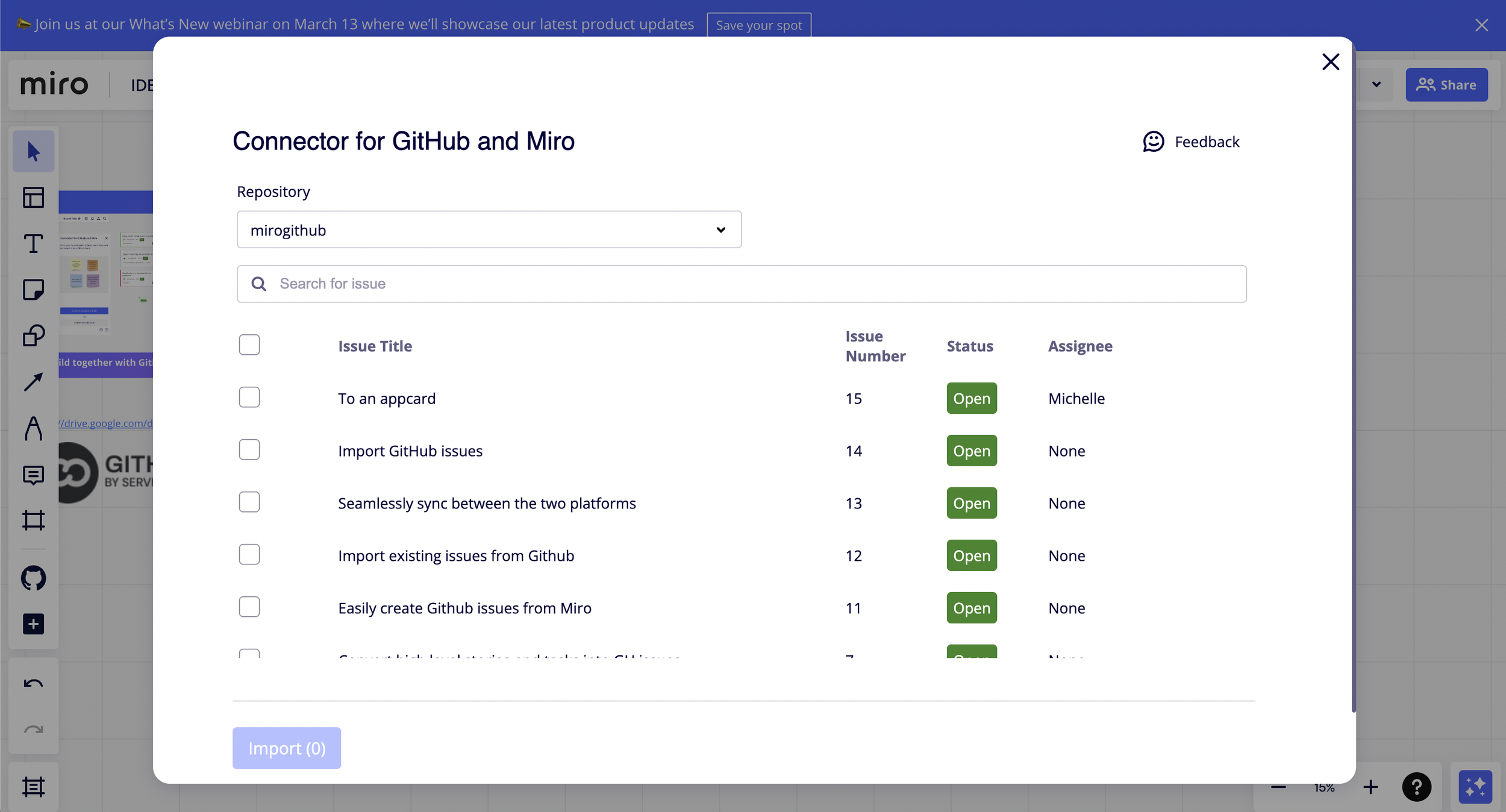This screenshot has height=812, width=1506.
Task: Click 'Easily create Github issues from Miro' text
Action: (x=465, y=608)
